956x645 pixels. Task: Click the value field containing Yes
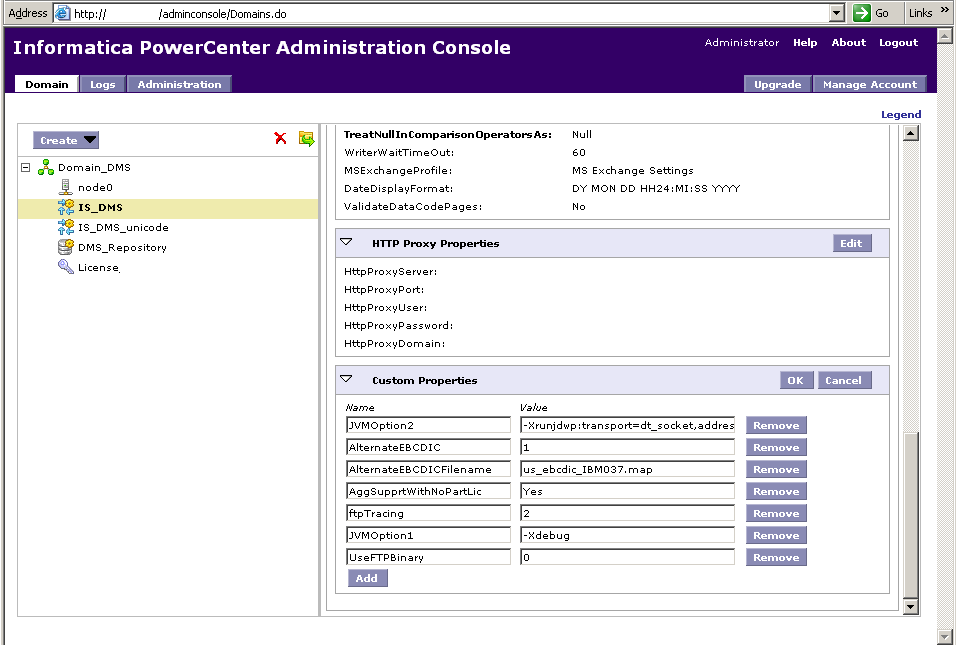627,491
